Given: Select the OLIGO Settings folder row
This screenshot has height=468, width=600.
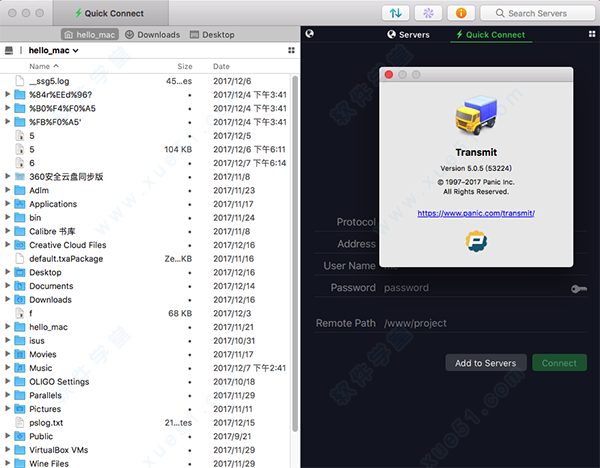Looking at the screenshot, I should pyautogui.click(x=145, y=382).
